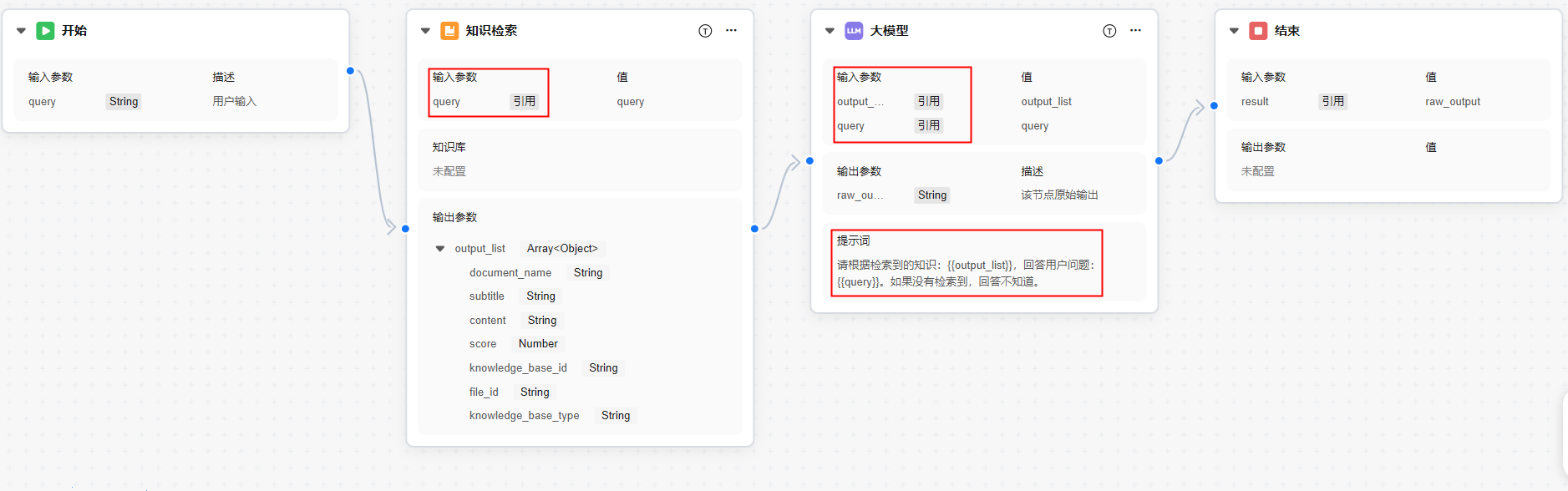Collapse the 知识检索 node
Viewport: 1568px width, 491px height.
[x=425, y=31]
